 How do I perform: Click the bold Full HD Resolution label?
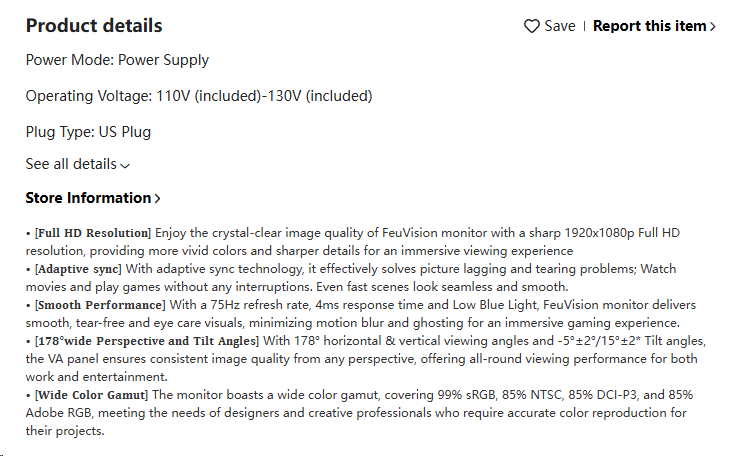(93, 233)
